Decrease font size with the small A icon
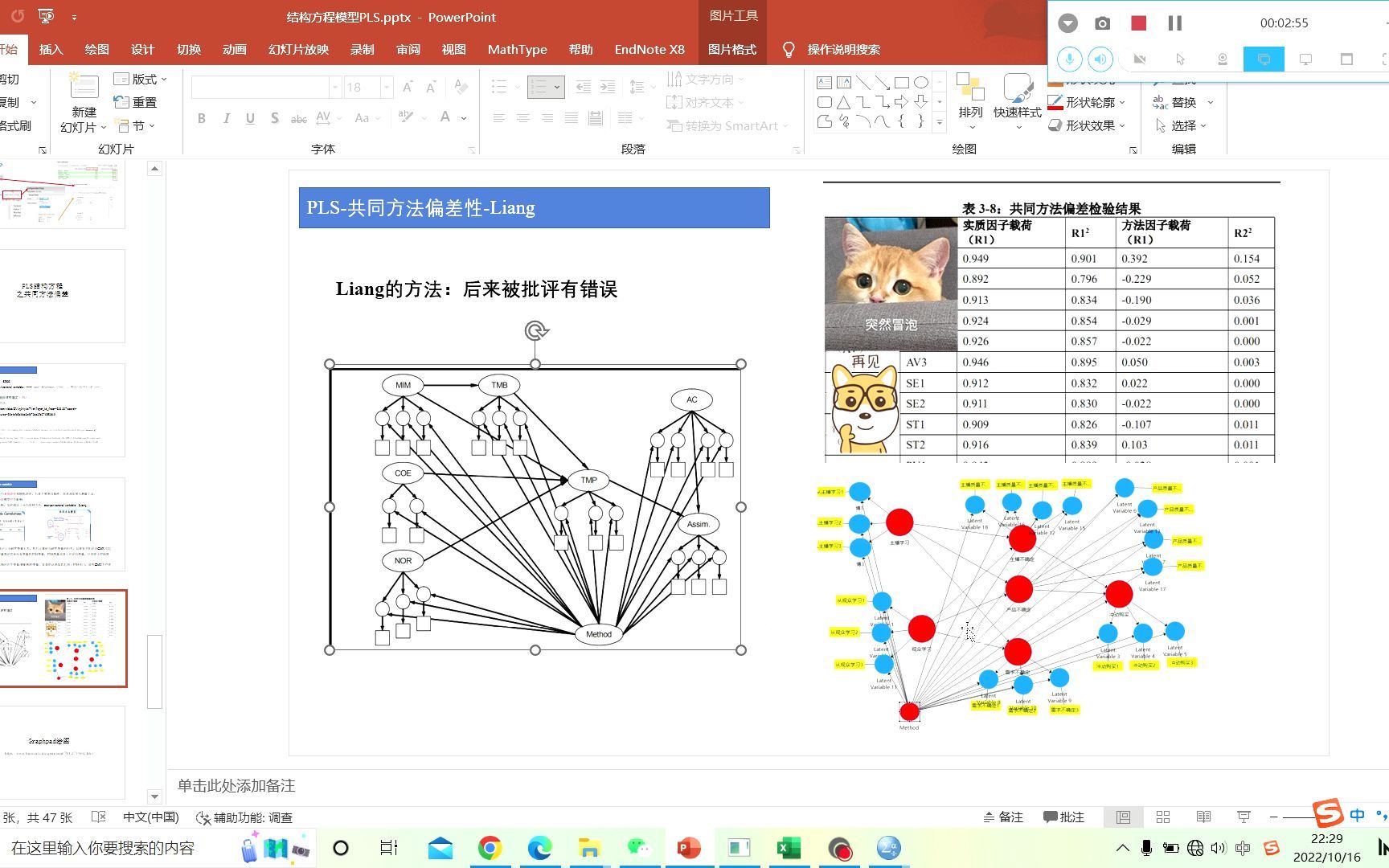1389x868 pixels. pyautogui.click(x=431, y=87)
